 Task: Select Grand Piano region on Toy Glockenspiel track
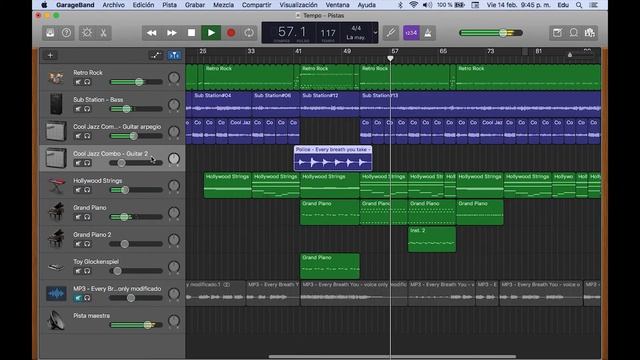(330, 266)
